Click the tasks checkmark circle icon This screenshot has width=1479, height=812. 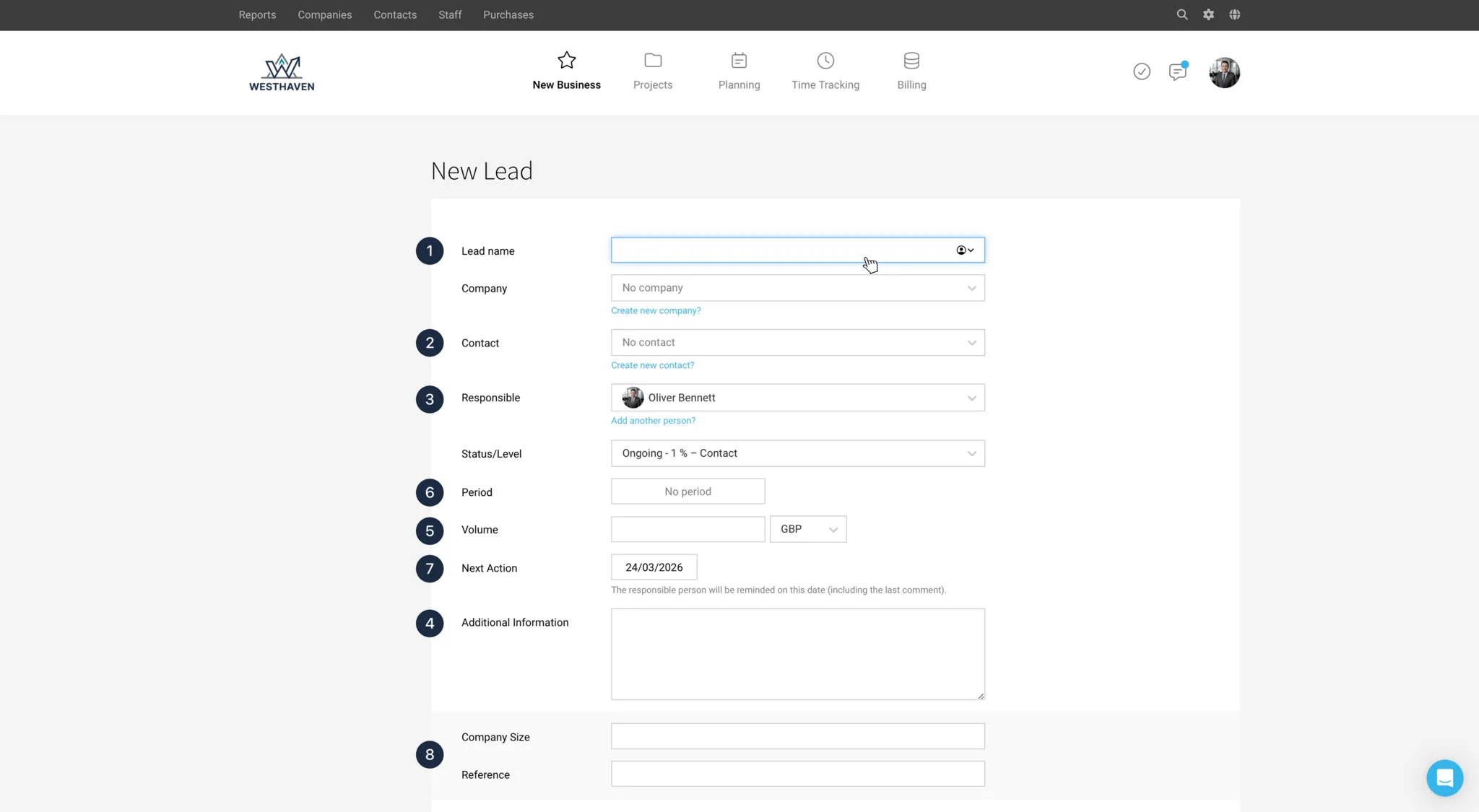coord(1141,71)
